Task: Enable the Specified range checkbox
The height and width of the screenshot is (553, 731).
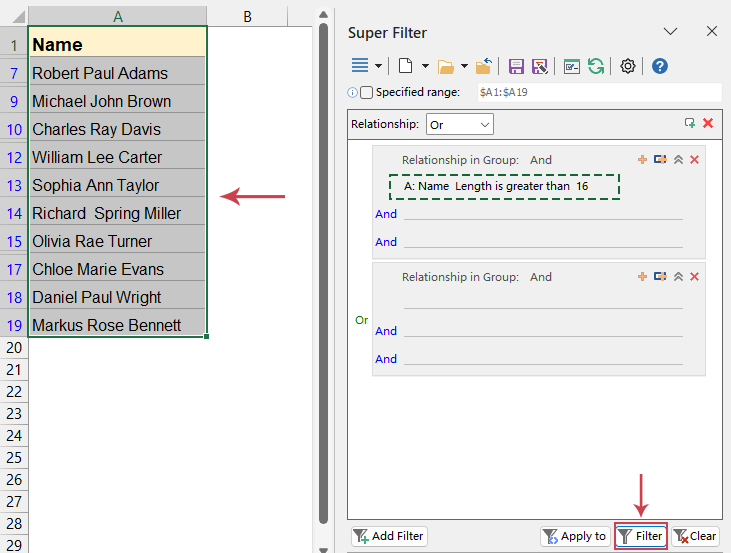Action: [366, 93]
